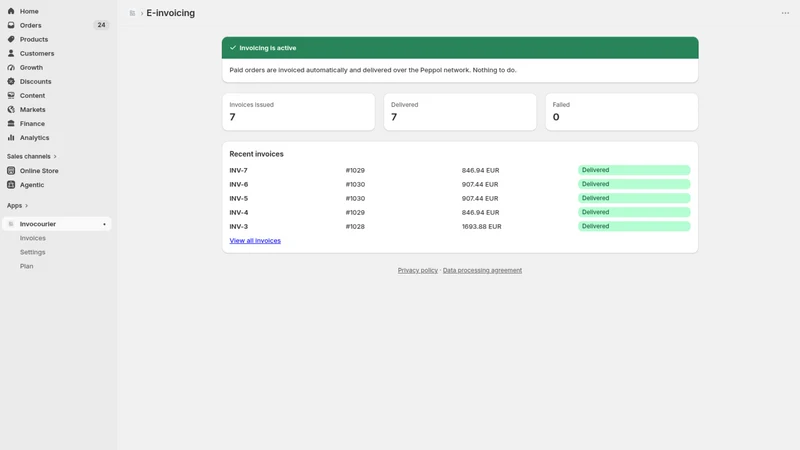Click the Content icon
This screenshot has width=800, height=450.
click(x=11, y=95)
